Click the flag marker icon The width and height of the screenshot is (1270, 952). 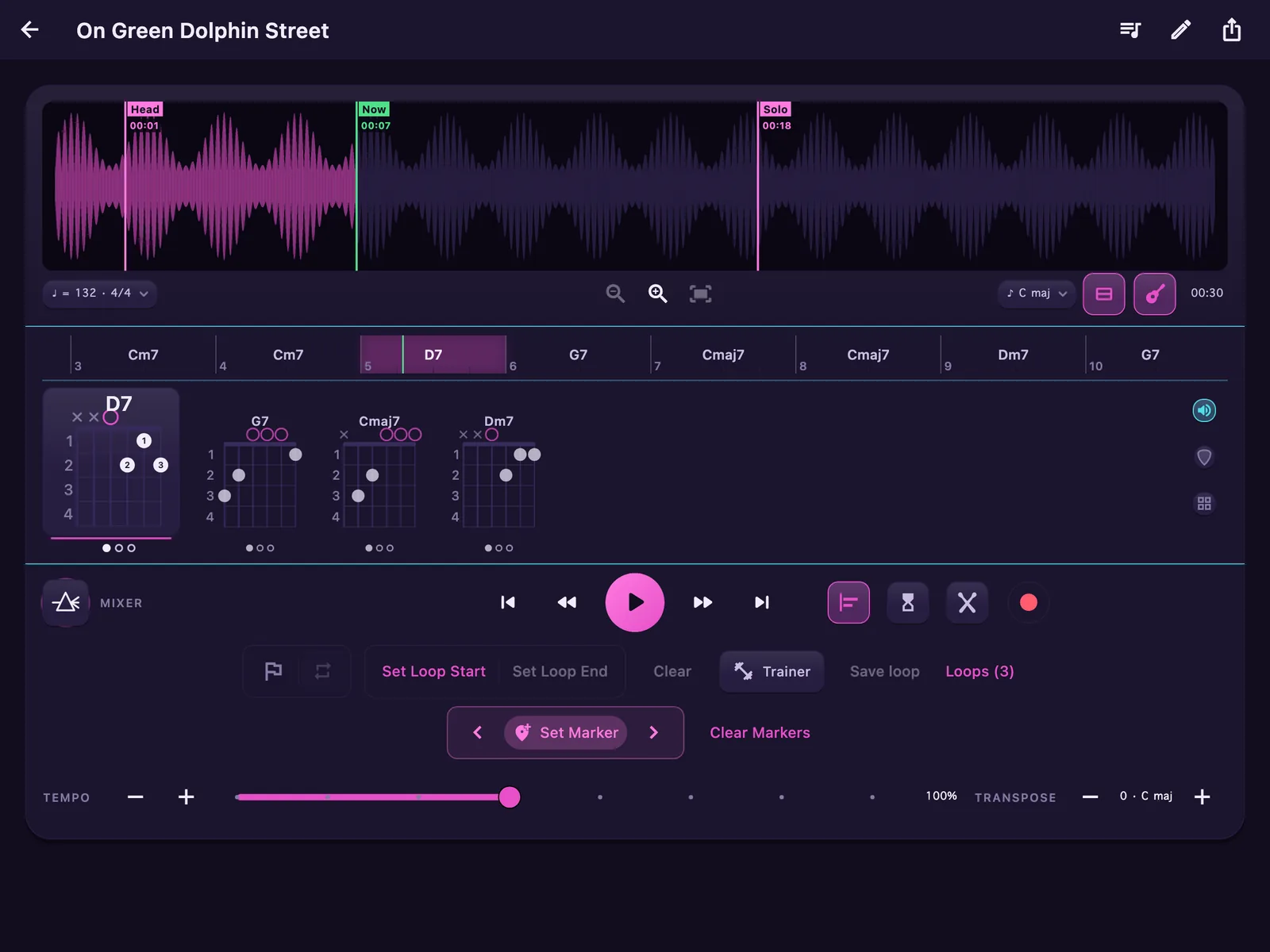(273, 671)
